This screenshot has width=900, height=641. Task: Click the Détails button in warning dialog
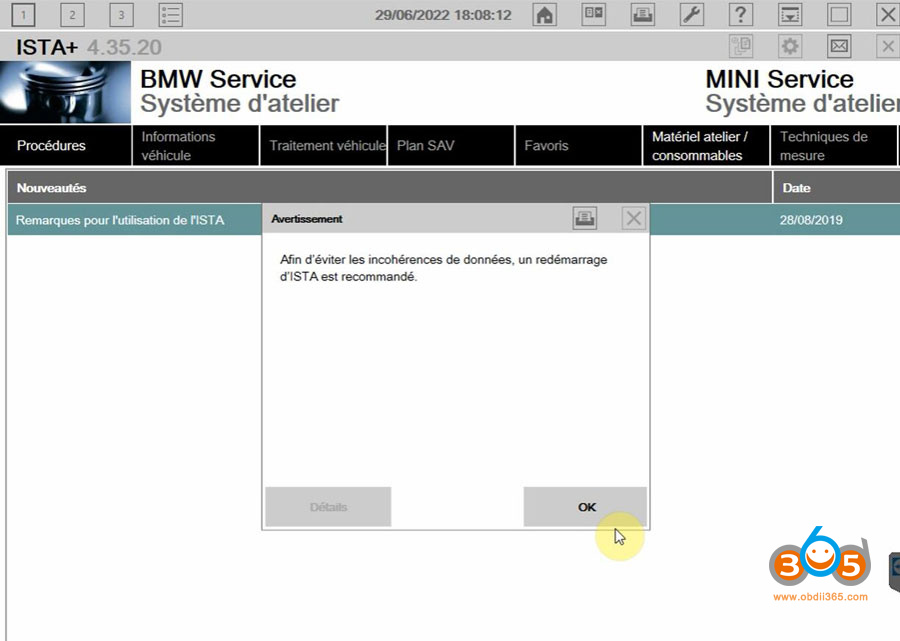point(328,507)
